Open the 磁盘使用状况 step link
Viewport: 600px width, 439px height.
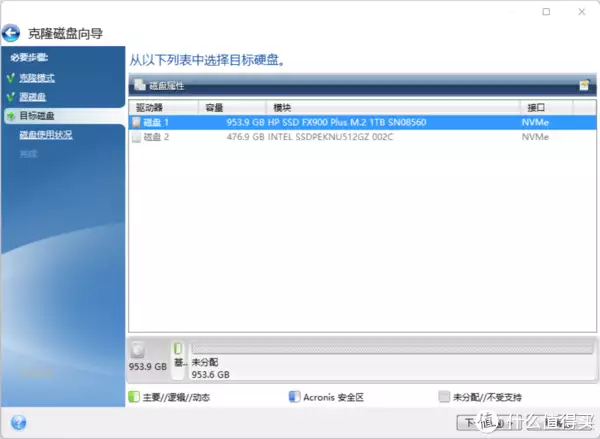click(46, 135)
